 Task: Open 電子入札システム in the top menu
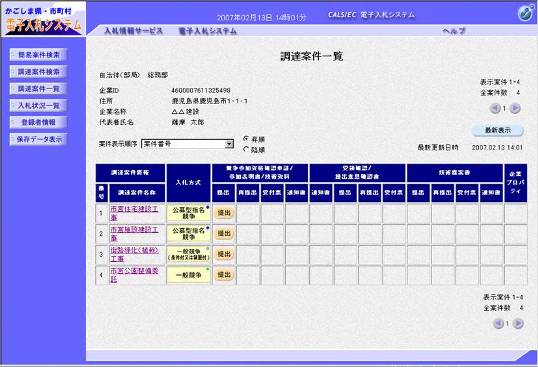[x=208, y=31]
